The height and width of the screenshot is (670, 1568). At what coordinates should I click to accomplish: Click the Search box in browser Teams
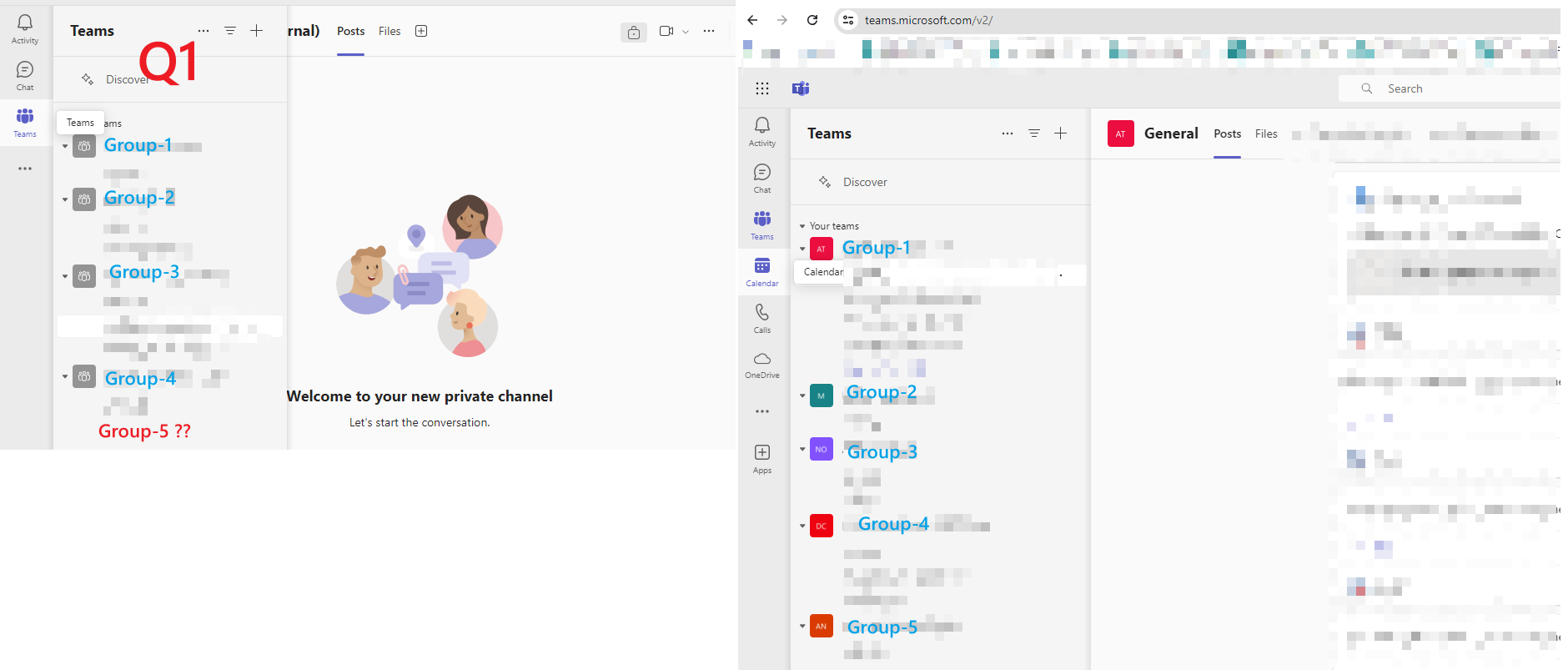point(1450,88)
